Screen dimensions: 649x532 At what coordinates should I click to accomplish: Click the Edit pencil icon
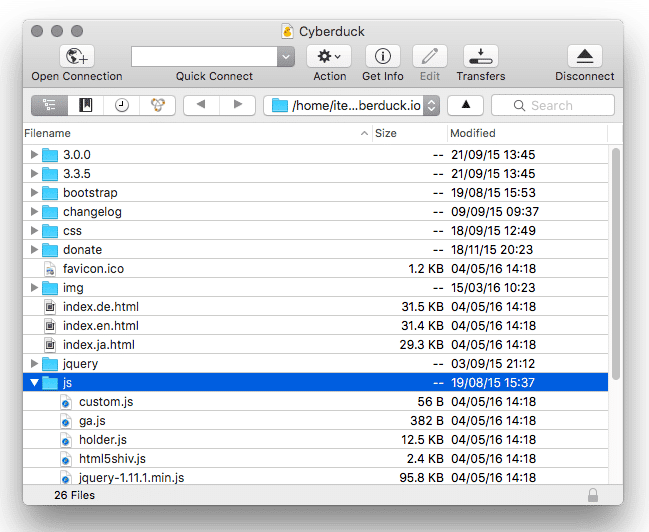(430, 56)
